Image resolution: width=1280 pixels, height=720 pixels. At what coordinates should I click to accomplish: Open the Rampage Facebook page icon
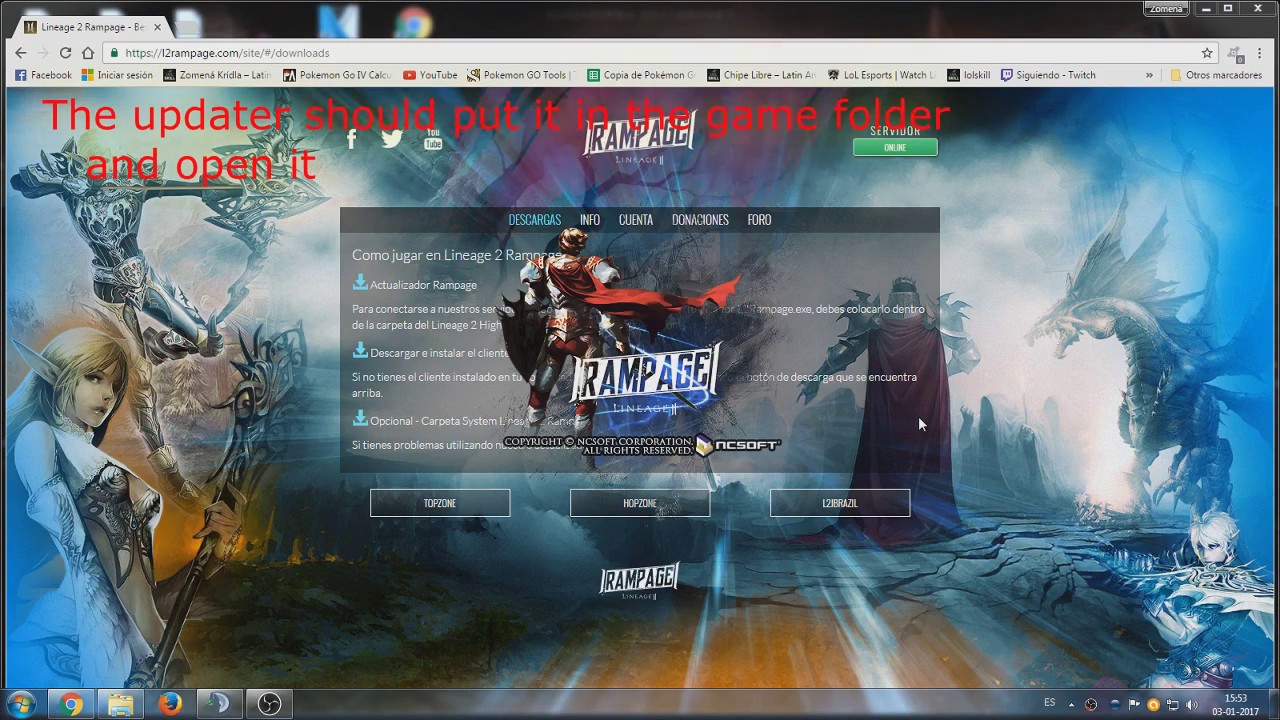click(351, 139)
